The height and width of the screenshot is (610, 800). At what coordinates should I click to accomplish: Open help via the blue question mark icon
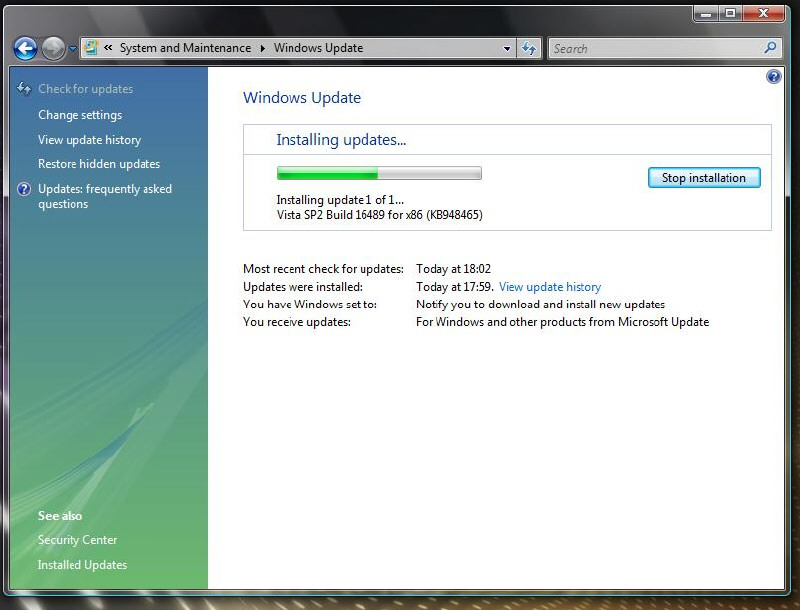773,77
